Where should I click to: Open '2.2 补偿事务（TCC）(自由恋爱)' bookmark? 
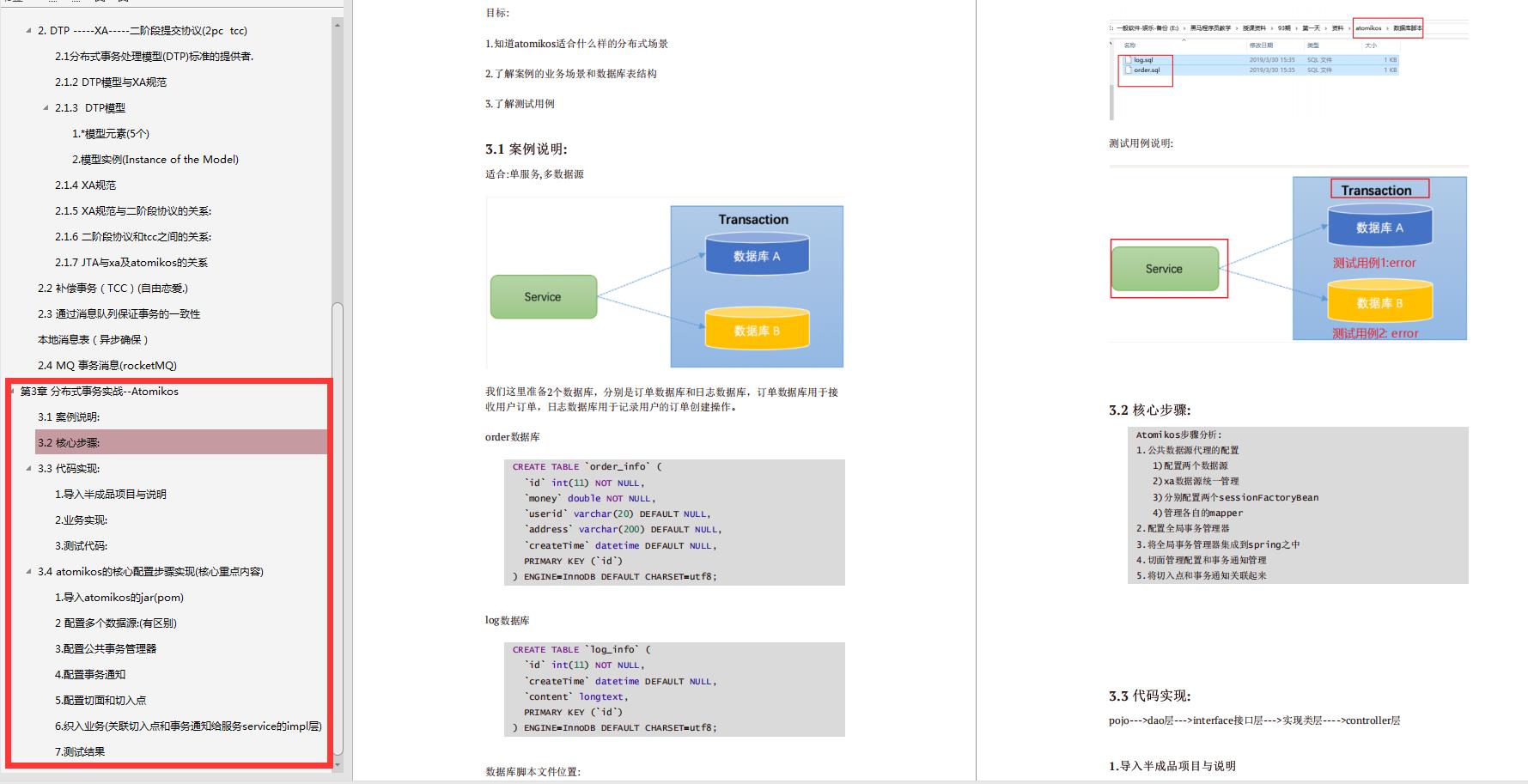pyautogui.click(x=113, y=289)
